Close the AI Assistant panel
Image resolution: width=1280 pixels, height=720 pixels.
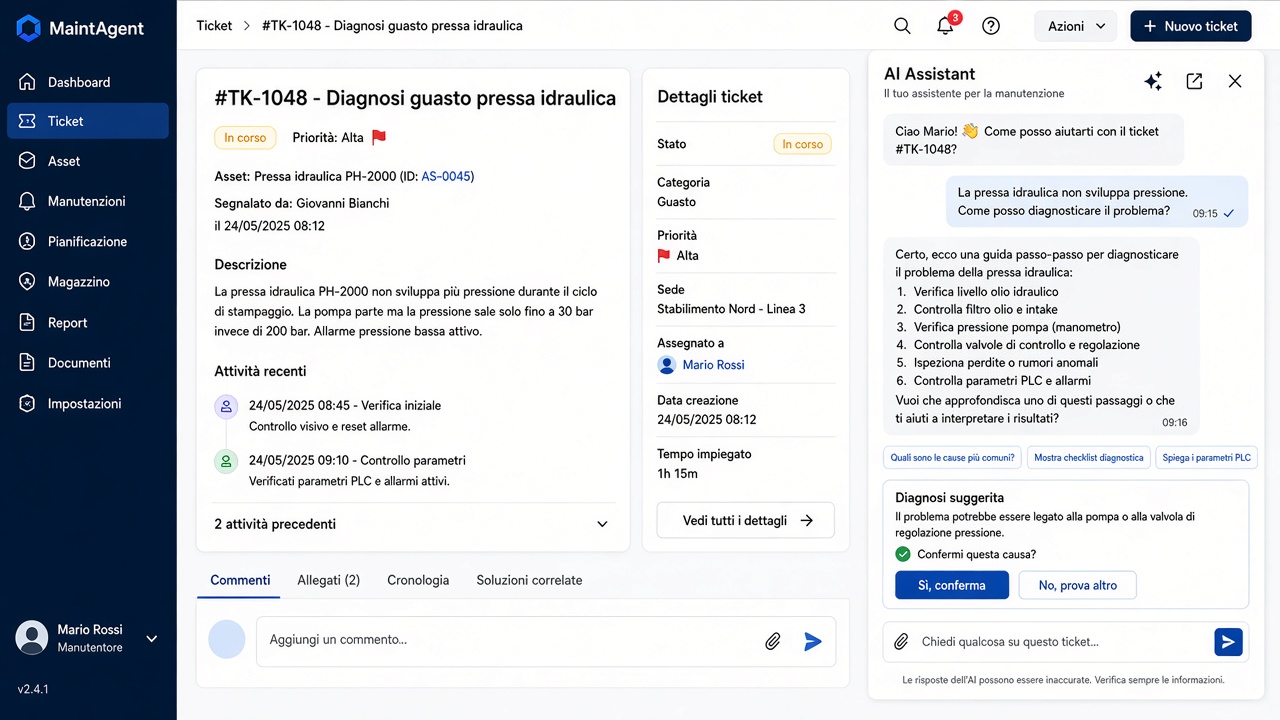1235,81
